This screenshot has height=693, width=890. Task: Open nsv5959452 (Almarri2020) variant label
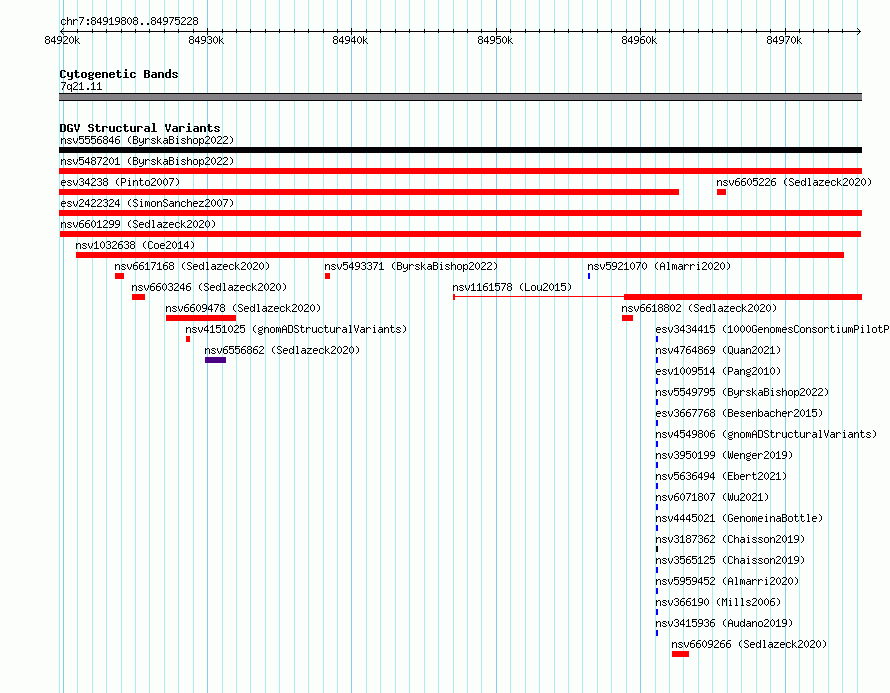[727, 581]
